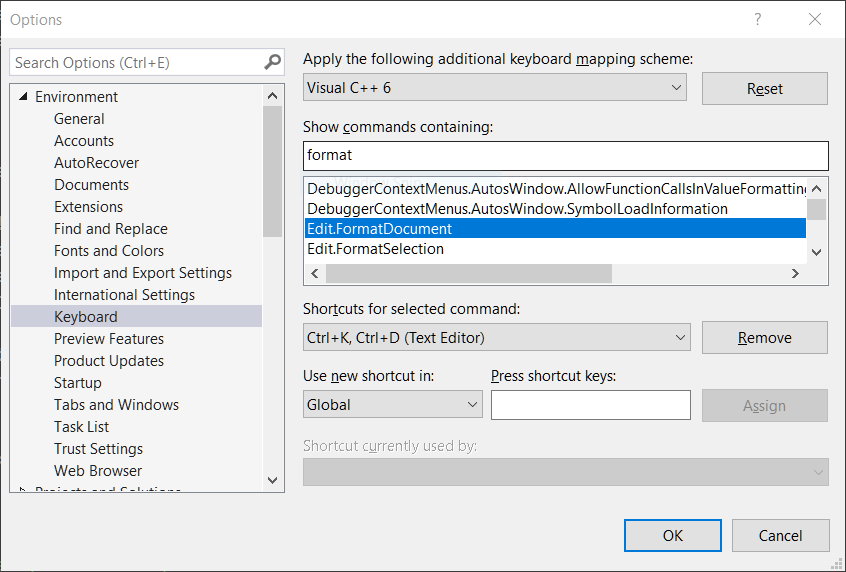Close the Options dialog
The width and height of the screenshot is (846, 572).
[815, 19]
